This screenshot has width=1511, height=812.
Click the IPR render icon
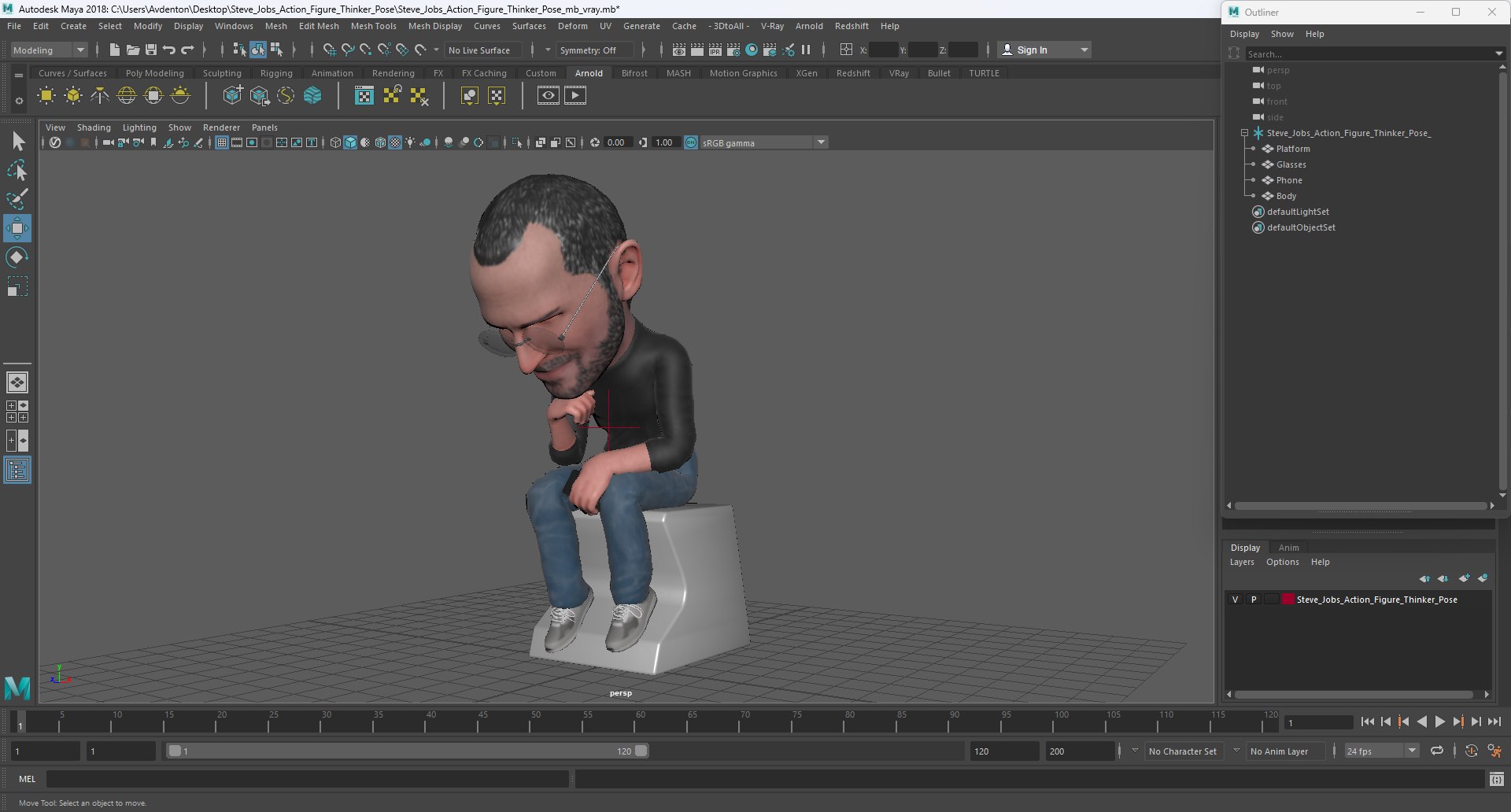tap(715, 50)
